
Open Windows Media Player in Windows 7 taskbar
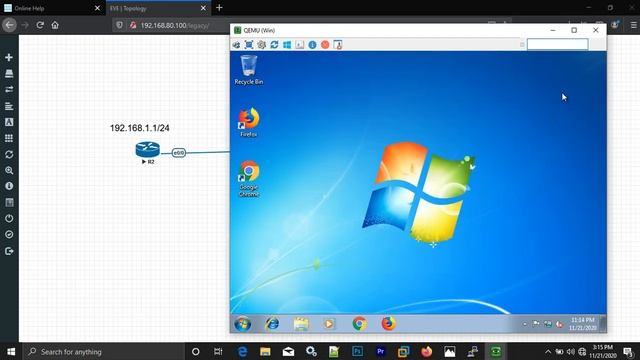[x=329, y=324]
